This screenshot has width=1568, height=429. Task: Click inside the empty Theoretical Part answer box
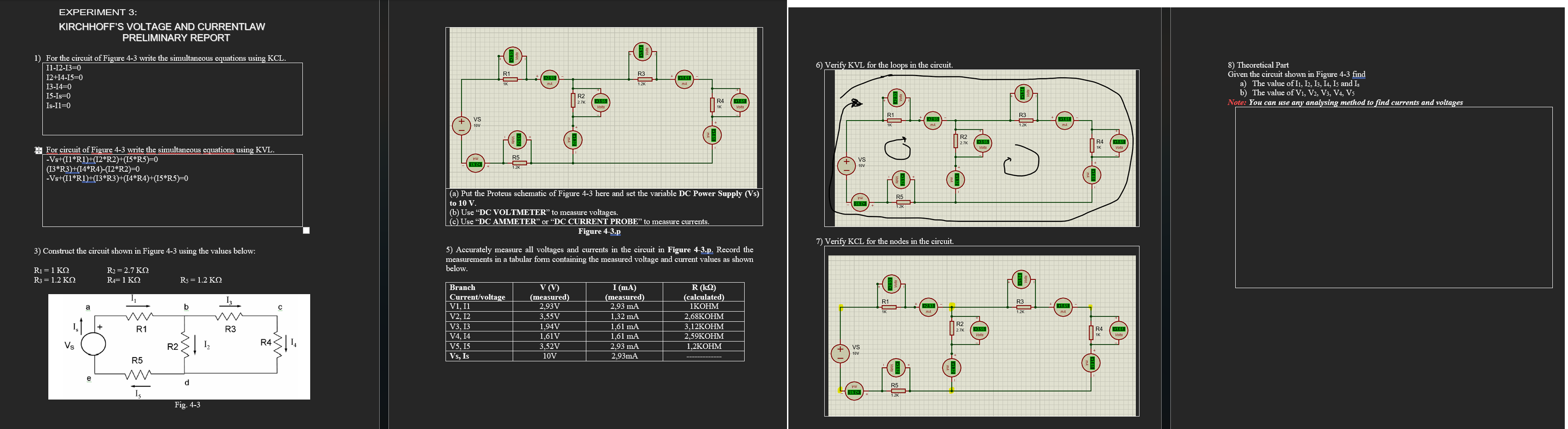pyautogui.click(x=1394, y=198)
